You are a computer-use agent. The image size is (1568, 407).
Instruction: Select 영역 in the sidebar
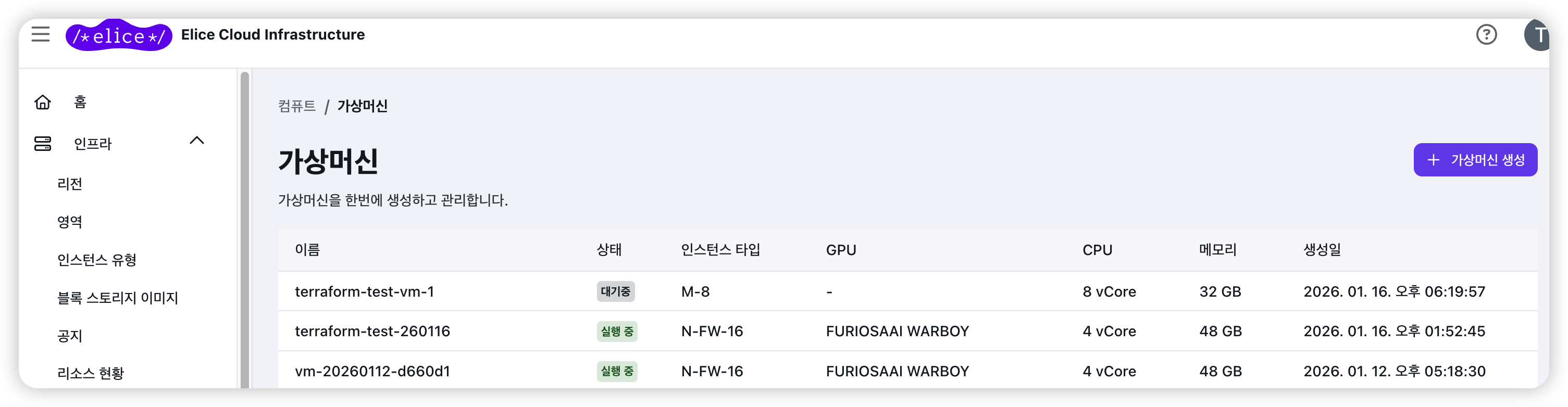pyautogui.click(x=70, y=221)
